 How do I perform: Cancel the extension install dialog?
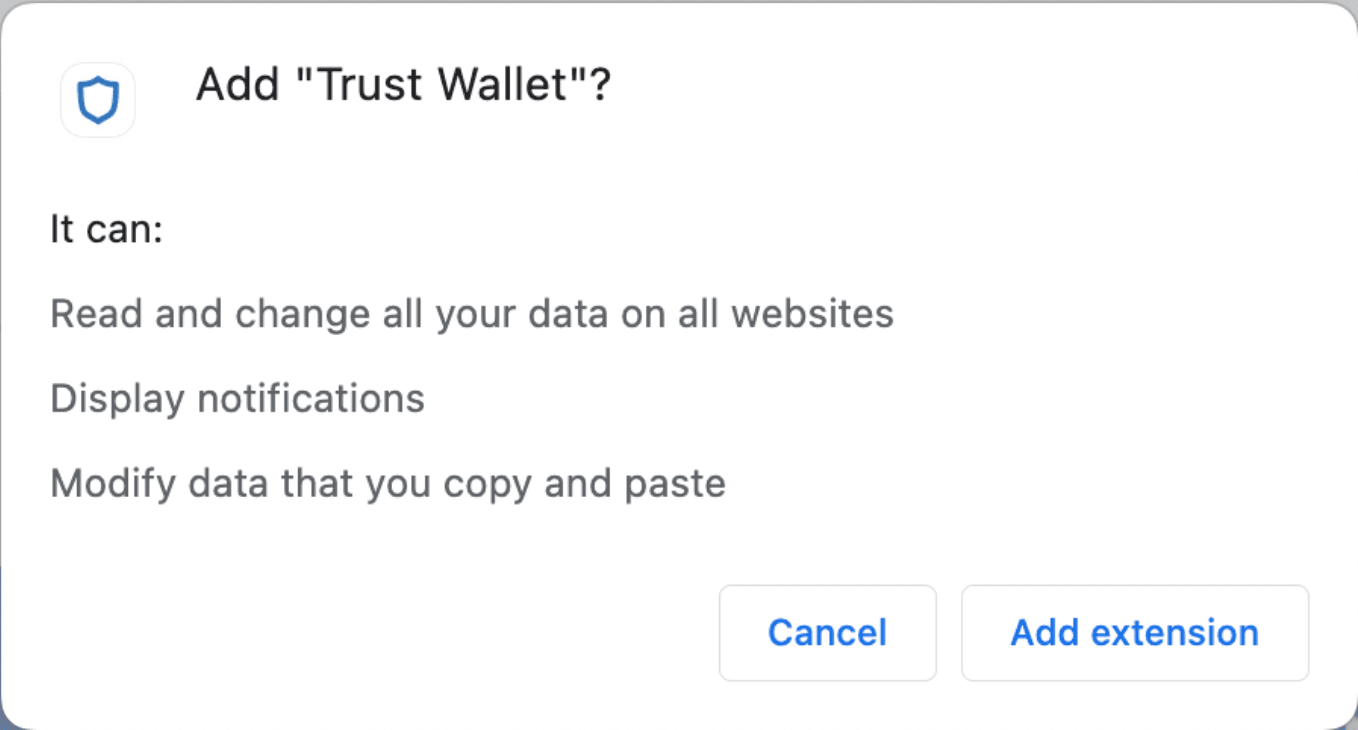point(827,633)
